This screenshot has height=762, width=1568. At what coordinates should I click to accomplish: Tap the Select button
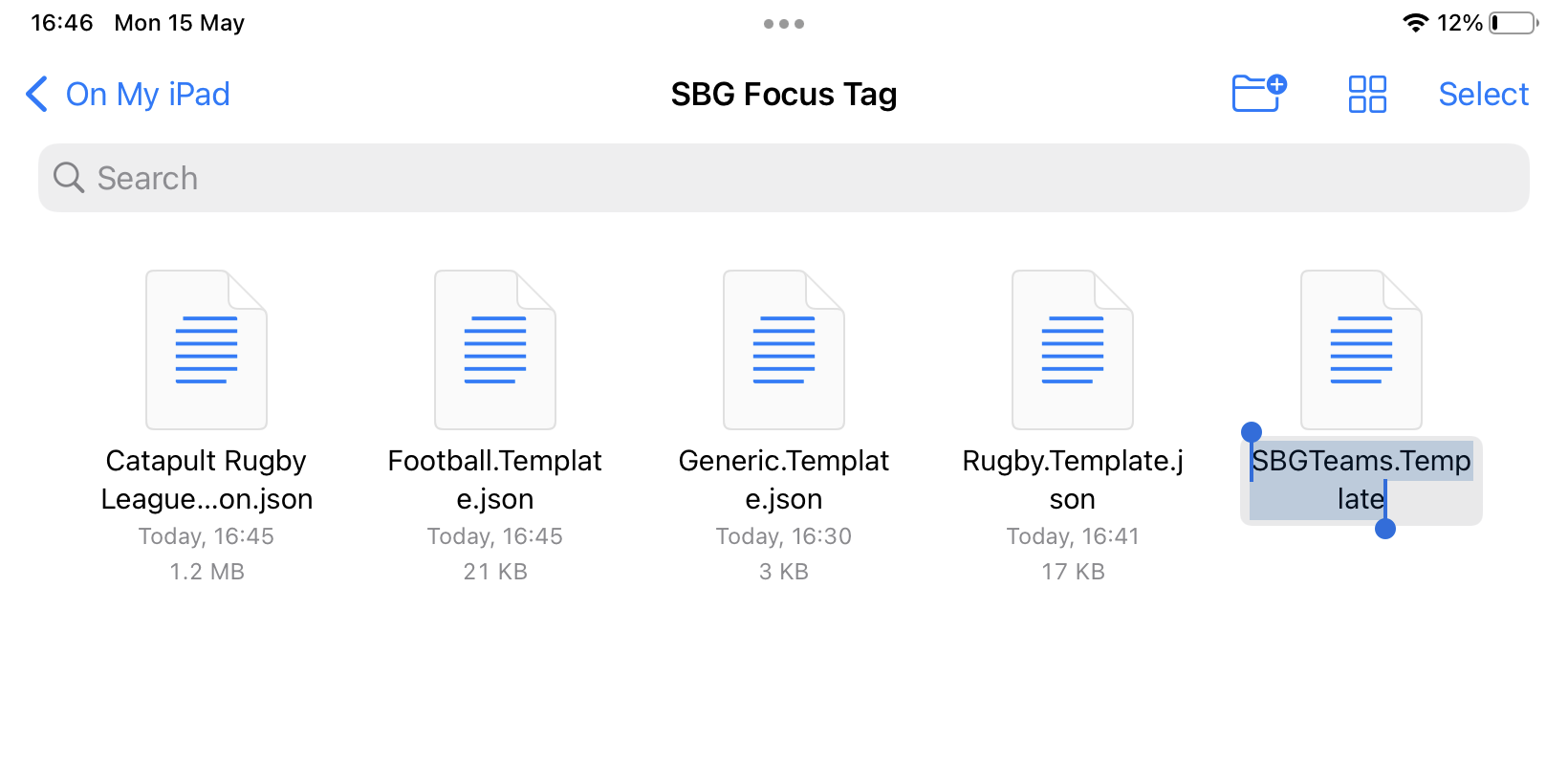pos(1483,95)
